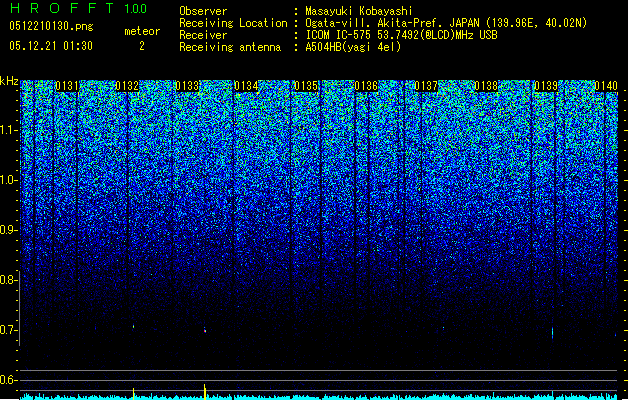Viewport: 629px width, 400px height.
Task: Click the meteor echo spot after 0133
Action: tap(205, 331)
